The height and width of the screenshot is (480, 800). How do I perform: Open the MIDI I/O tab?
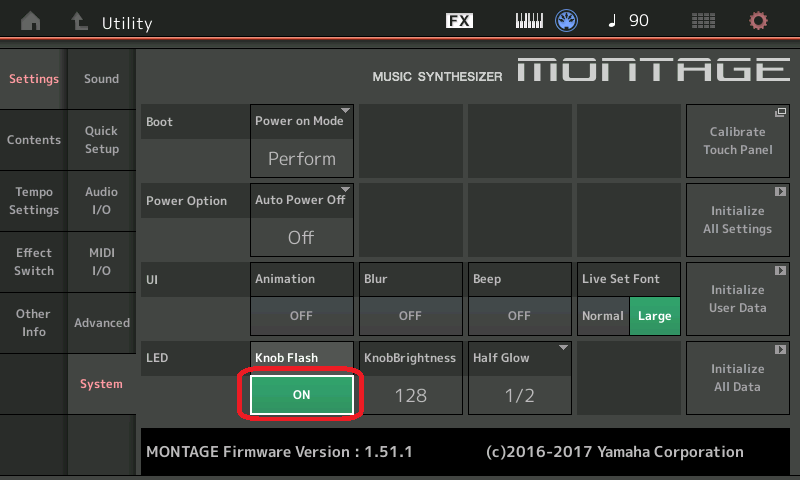(101, 262)
